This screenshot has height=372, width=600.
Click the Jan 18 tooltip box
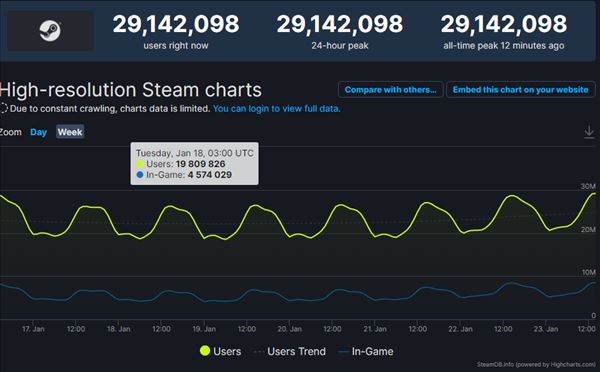pos(194,164)
